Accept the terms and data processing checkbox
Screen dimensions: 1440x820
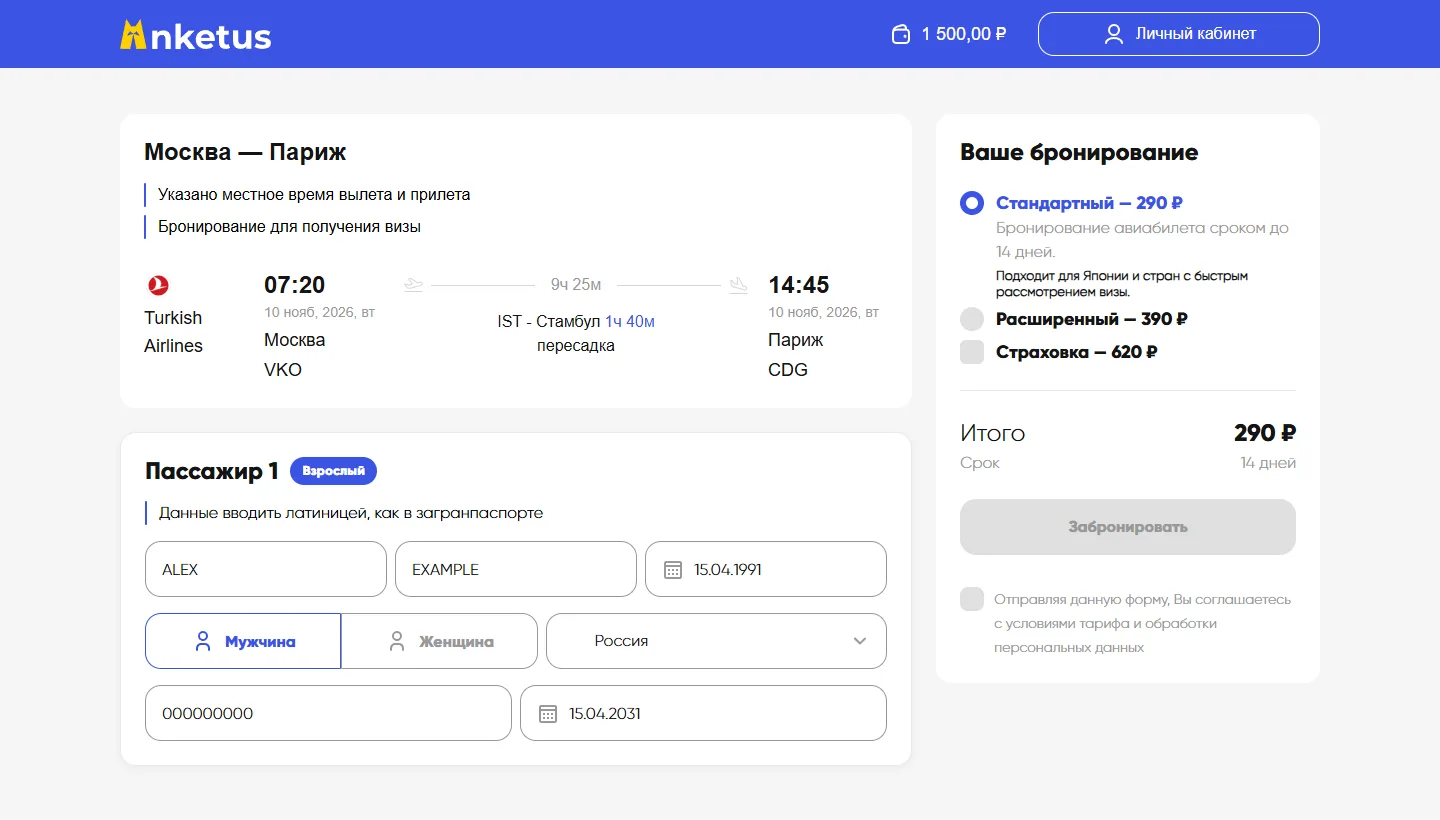point(972,599)
